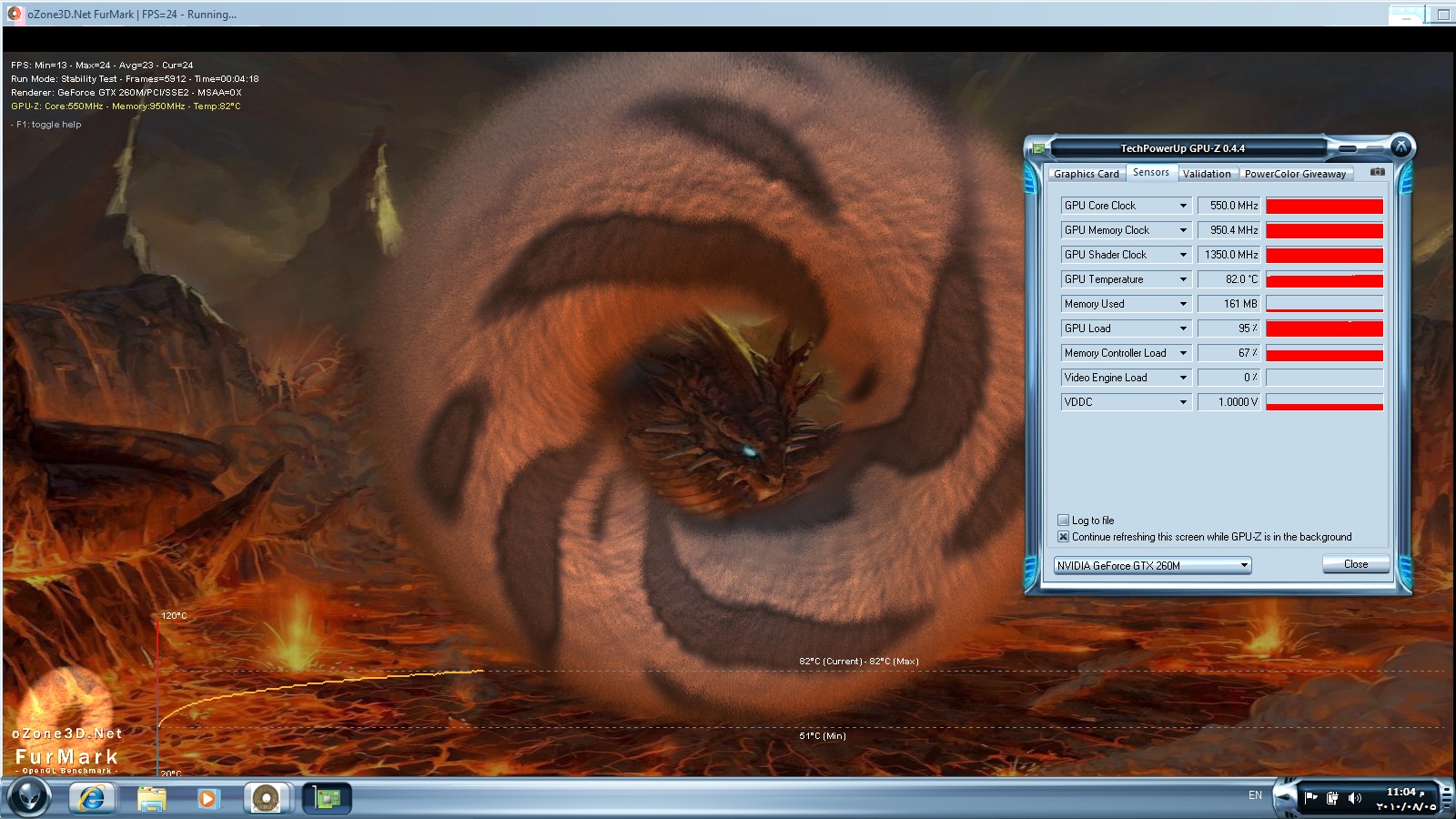Click the GPU Core Clock red graph
The width and height of the screenshot is (1456, 819).
[1324, 206]
